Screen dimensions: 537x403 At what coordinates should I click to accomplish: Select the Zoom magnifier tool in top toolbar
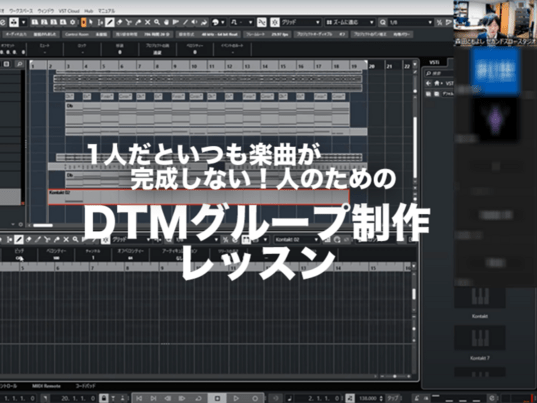tap(157, 22)
